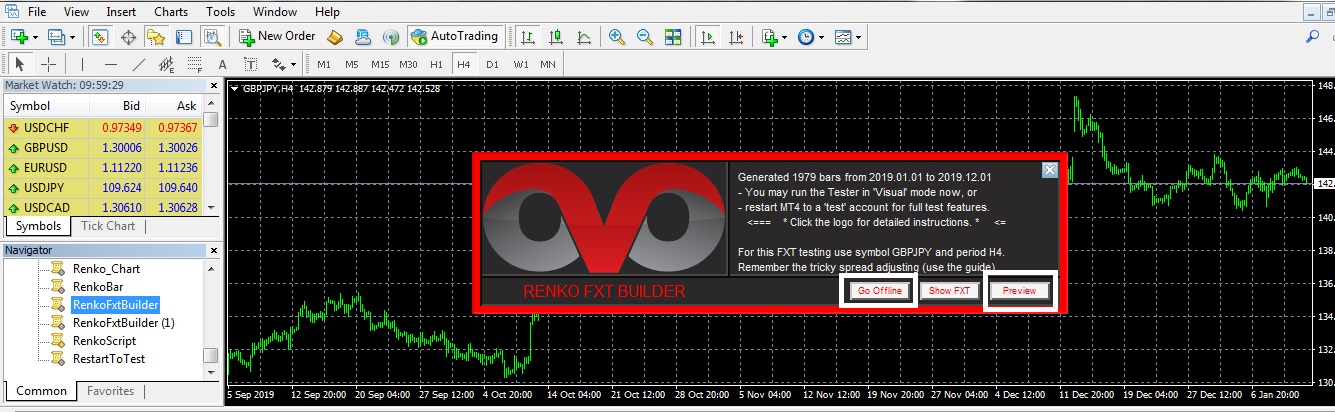Select the D1 timeframe

coord(492,64)
